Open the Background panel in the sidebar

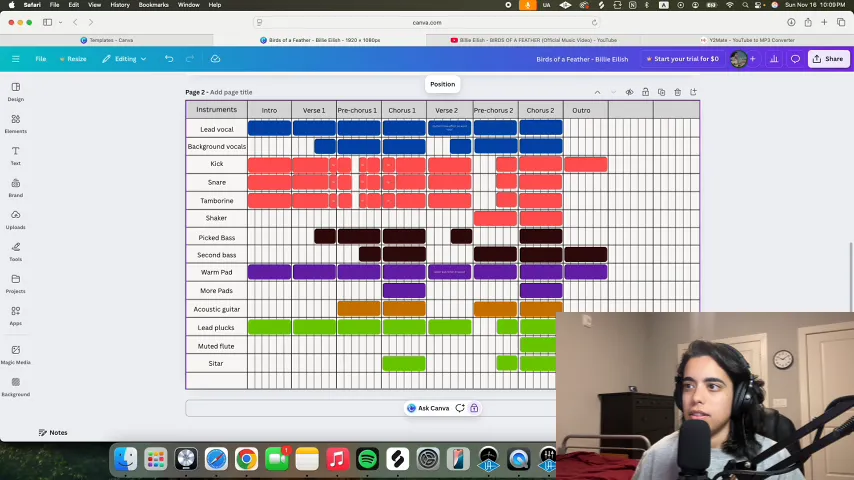[x=15, y=387]
